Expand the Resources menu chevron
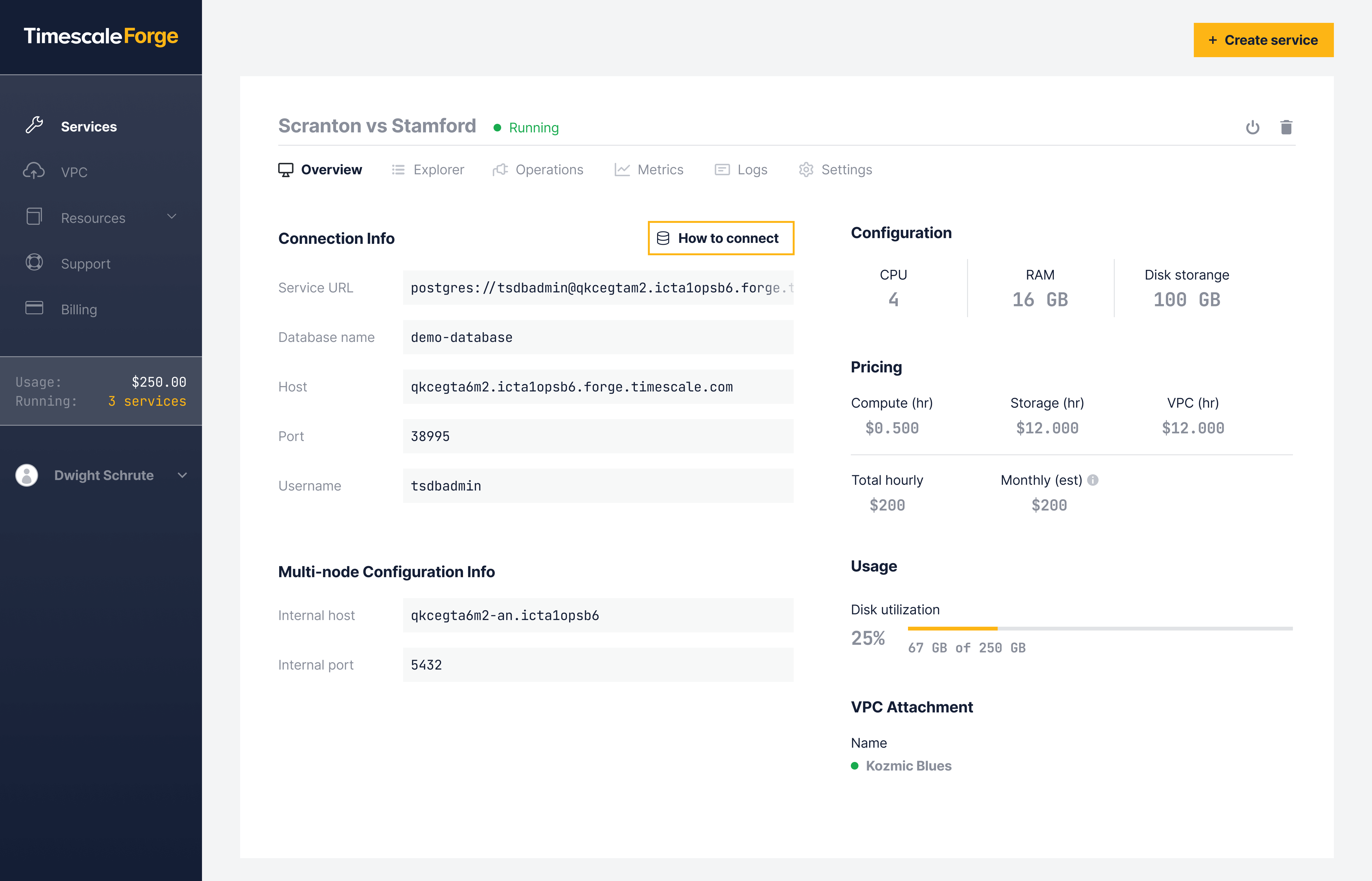The height and width of the screenshot is (881, 1372). (x=171, y=217)
